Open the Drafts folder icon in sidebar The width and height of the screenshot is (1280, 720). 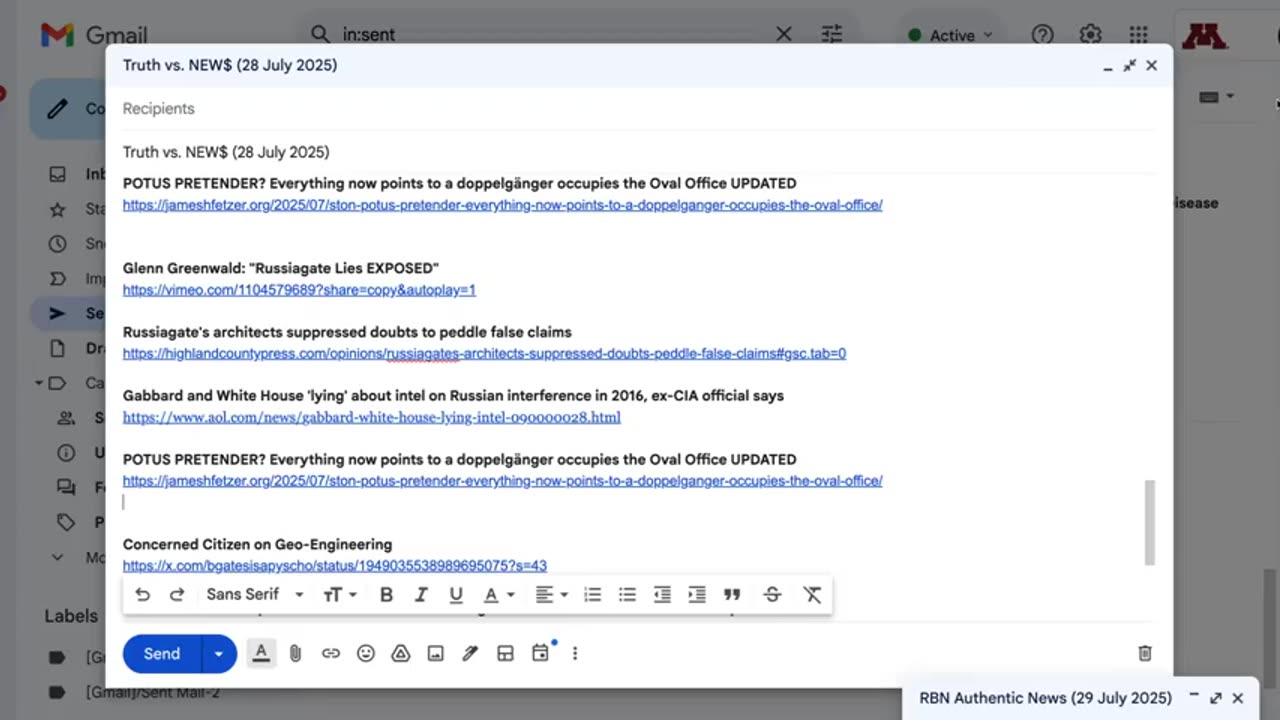click(57, 349)
